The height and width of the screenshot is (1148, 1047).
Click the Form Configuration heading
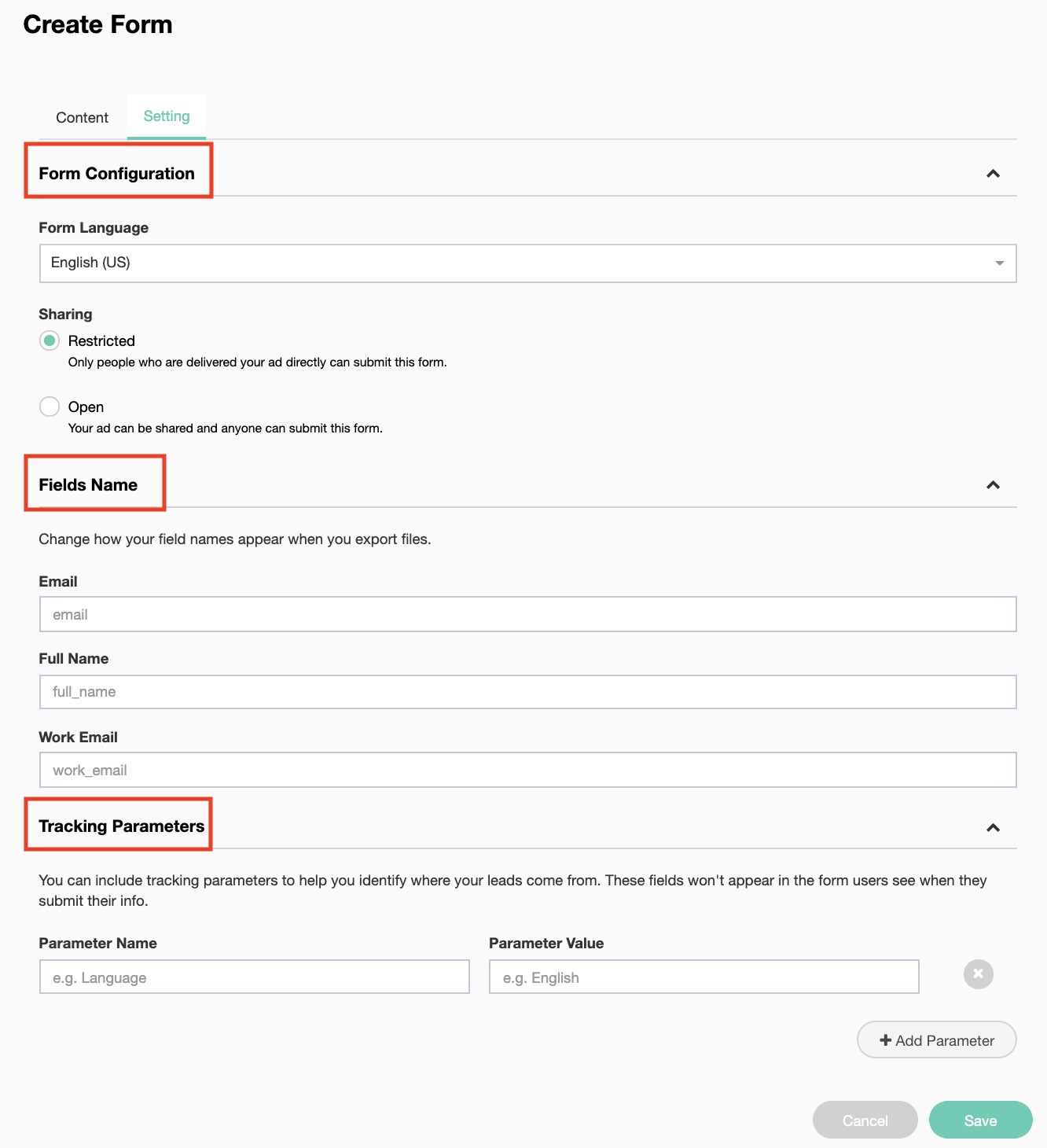pyautogui.click(x=116, y=174)
